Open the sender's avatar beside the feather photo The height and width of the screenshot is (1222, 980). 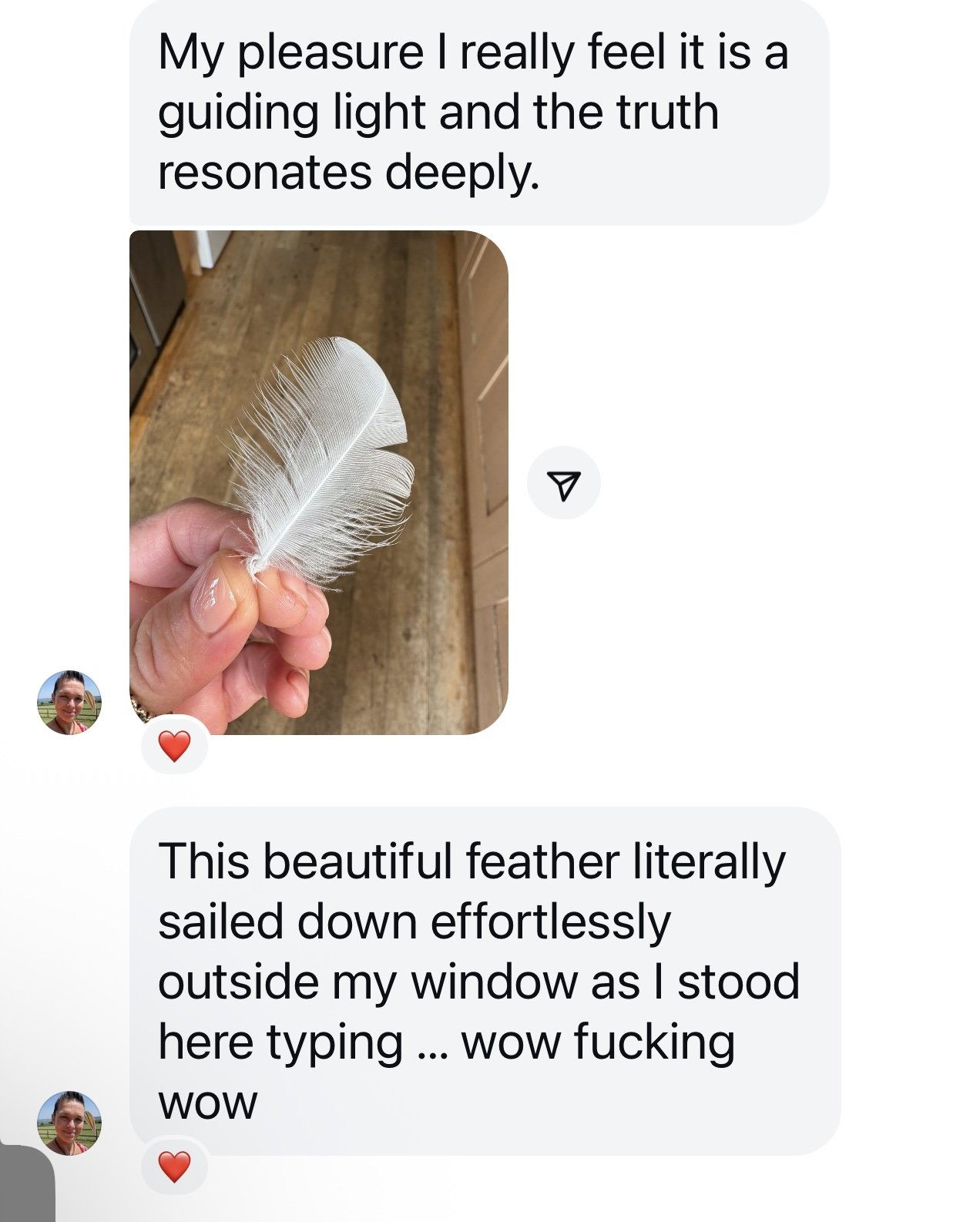tap(69, 702)
